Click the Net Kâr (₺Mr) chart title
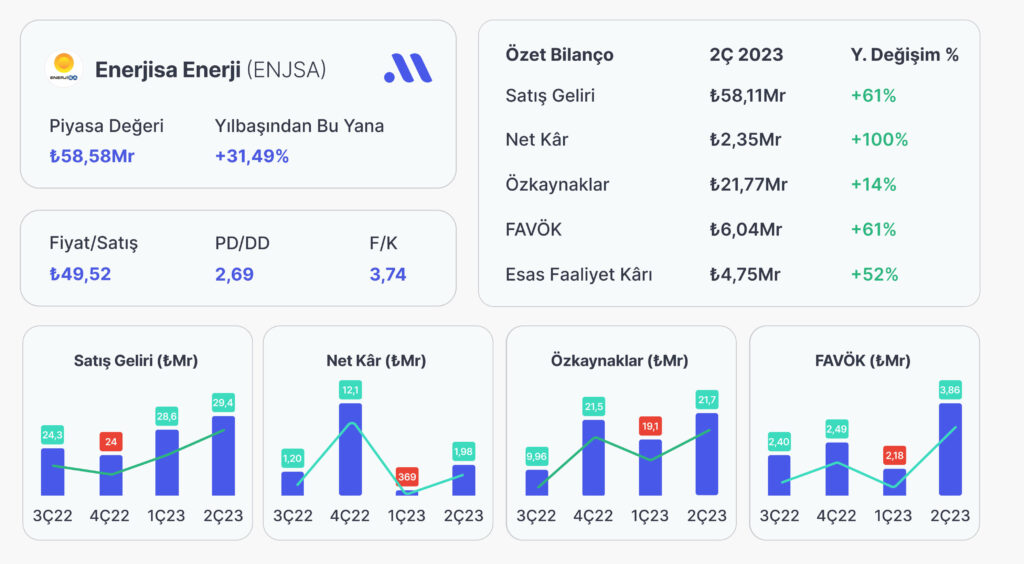1024x564 pixels. [376, 360]
